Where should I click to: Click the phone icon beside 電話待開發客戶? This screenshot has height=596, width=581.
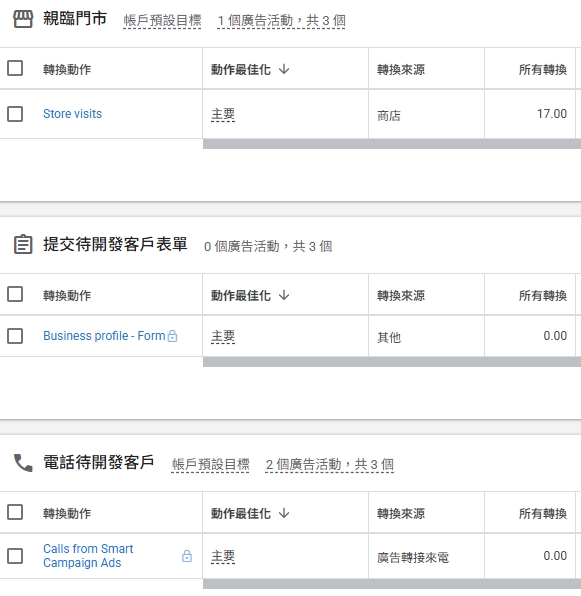point(23,463)
